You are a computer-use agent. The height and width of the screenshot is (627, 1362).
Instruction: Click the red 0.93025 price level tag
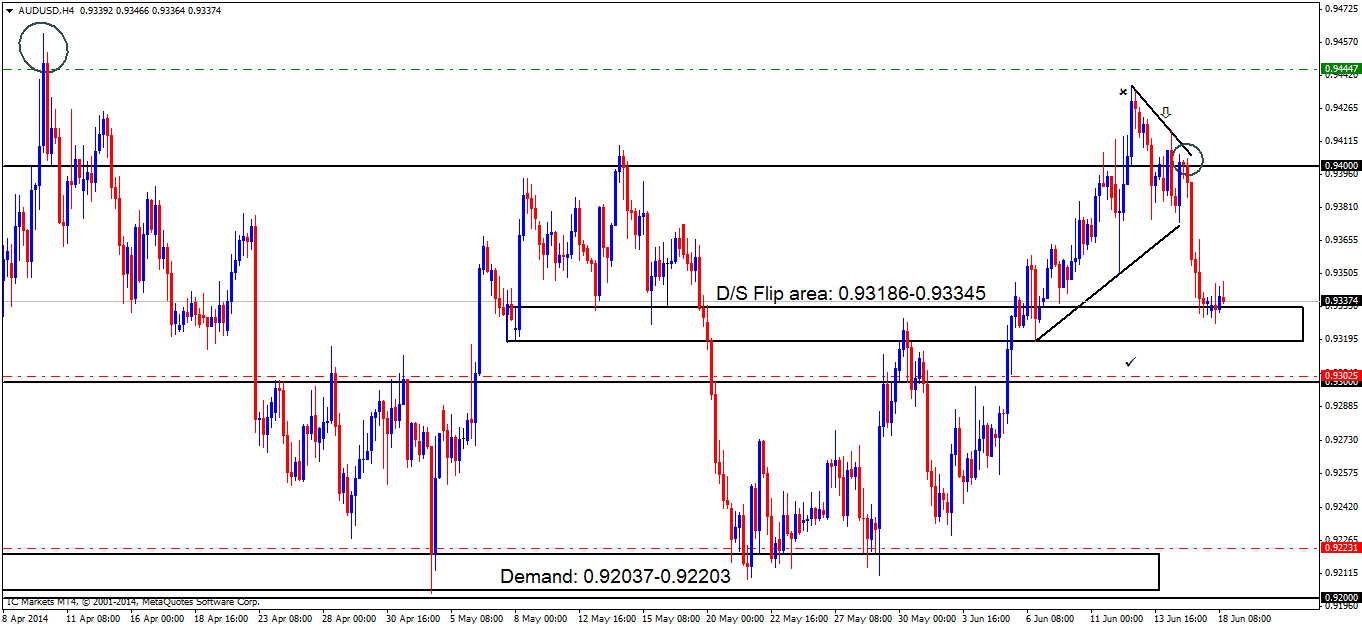click(1341, 375)
